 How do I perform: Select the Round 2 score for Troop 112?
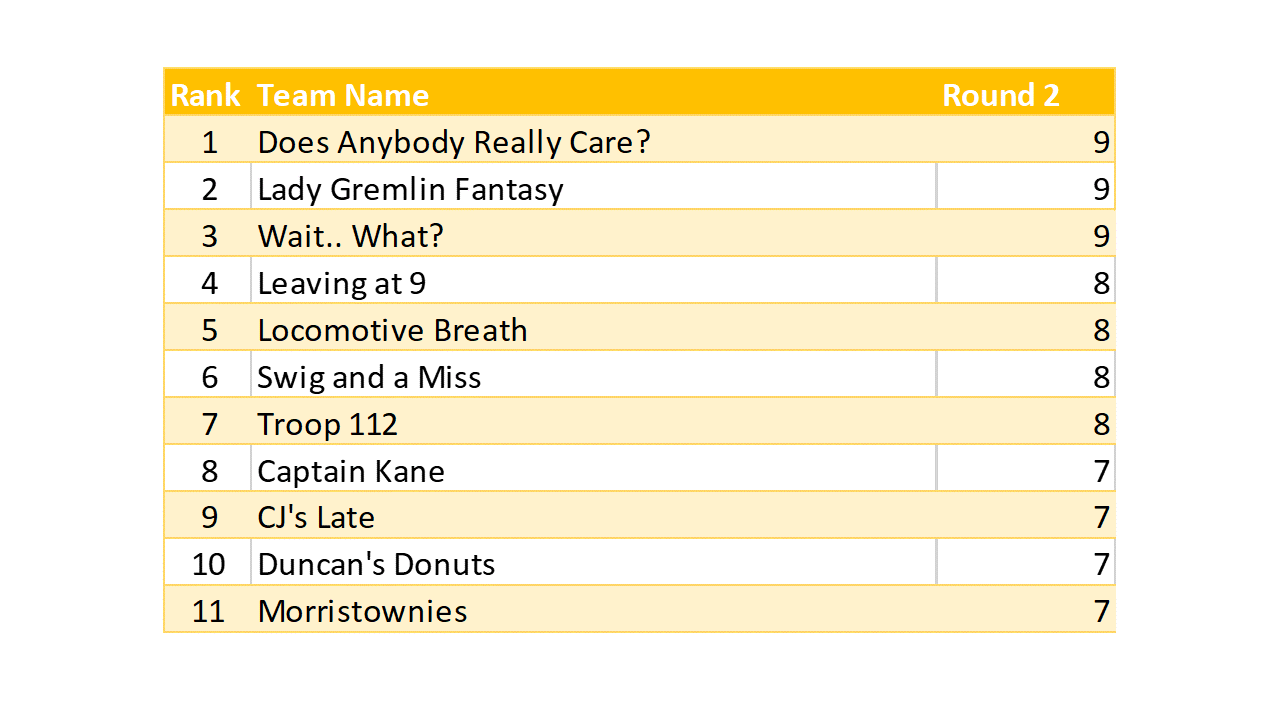click(x=1100, y=424)
